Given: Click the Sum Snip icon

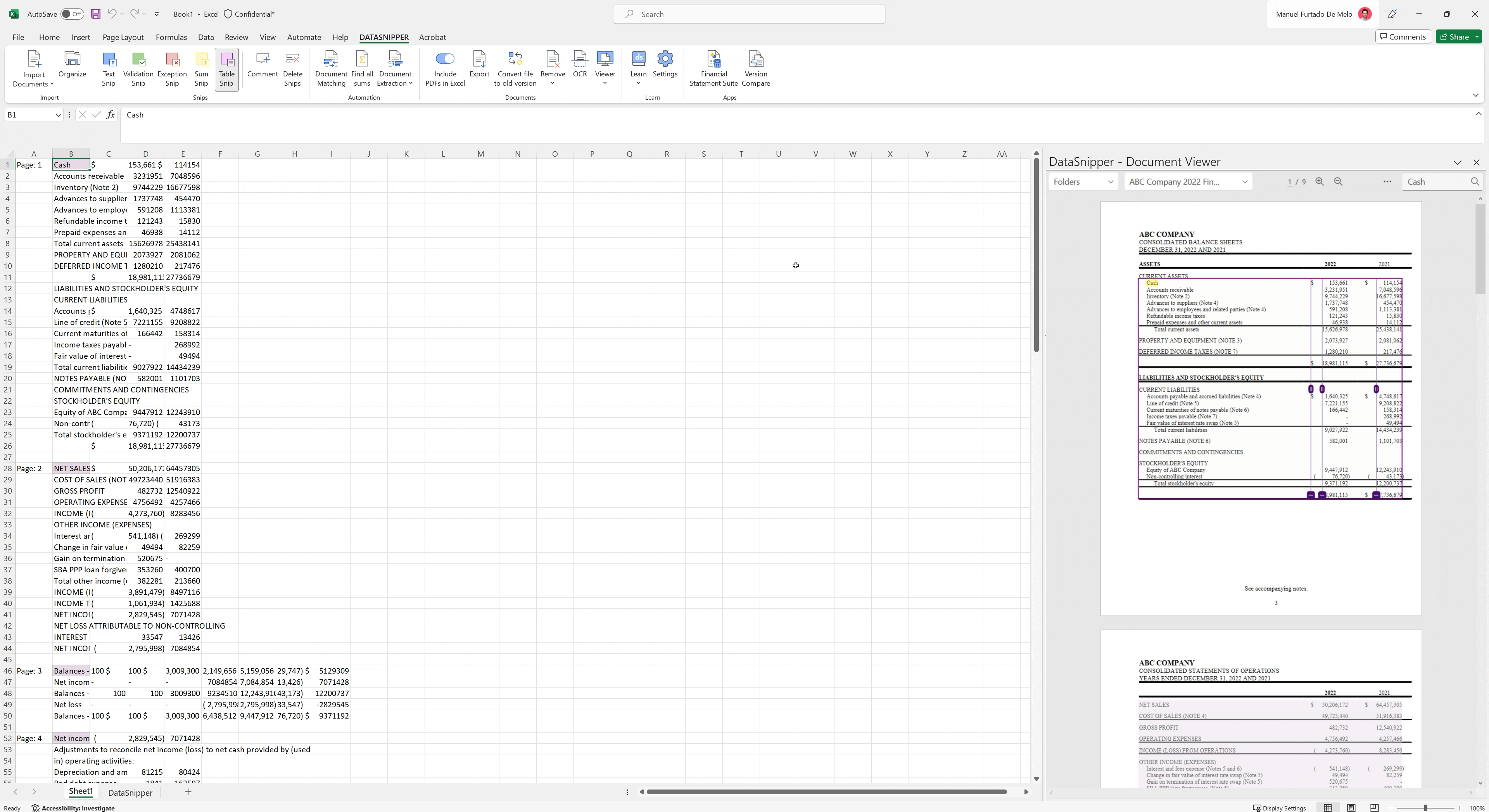Looking at the screenshot, I should 200,69.
